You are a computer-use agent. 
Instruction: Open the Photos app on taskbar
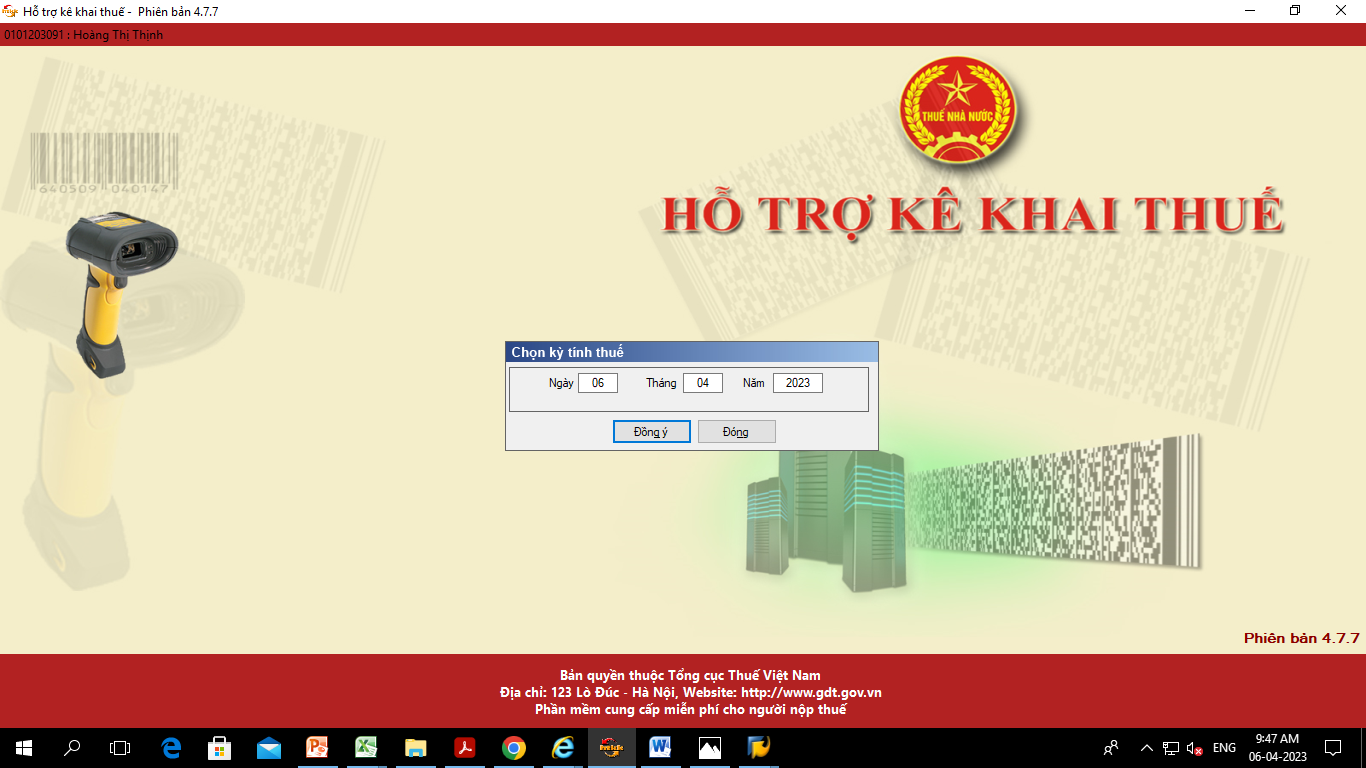coord(710,747)
